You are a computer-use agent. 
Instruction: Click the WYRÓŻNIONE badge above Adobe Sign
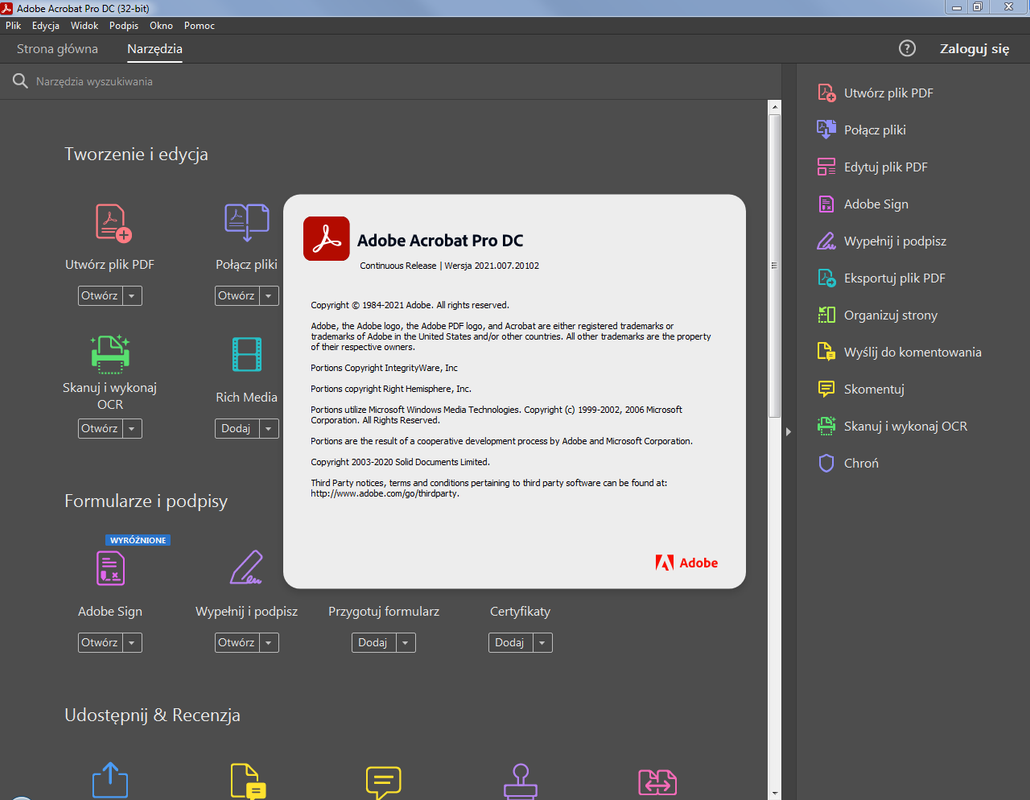point(138,540)
